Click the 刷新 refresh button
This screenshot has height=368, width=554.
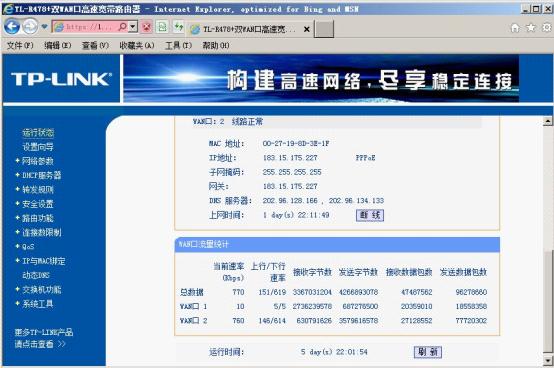click(428, 352)
